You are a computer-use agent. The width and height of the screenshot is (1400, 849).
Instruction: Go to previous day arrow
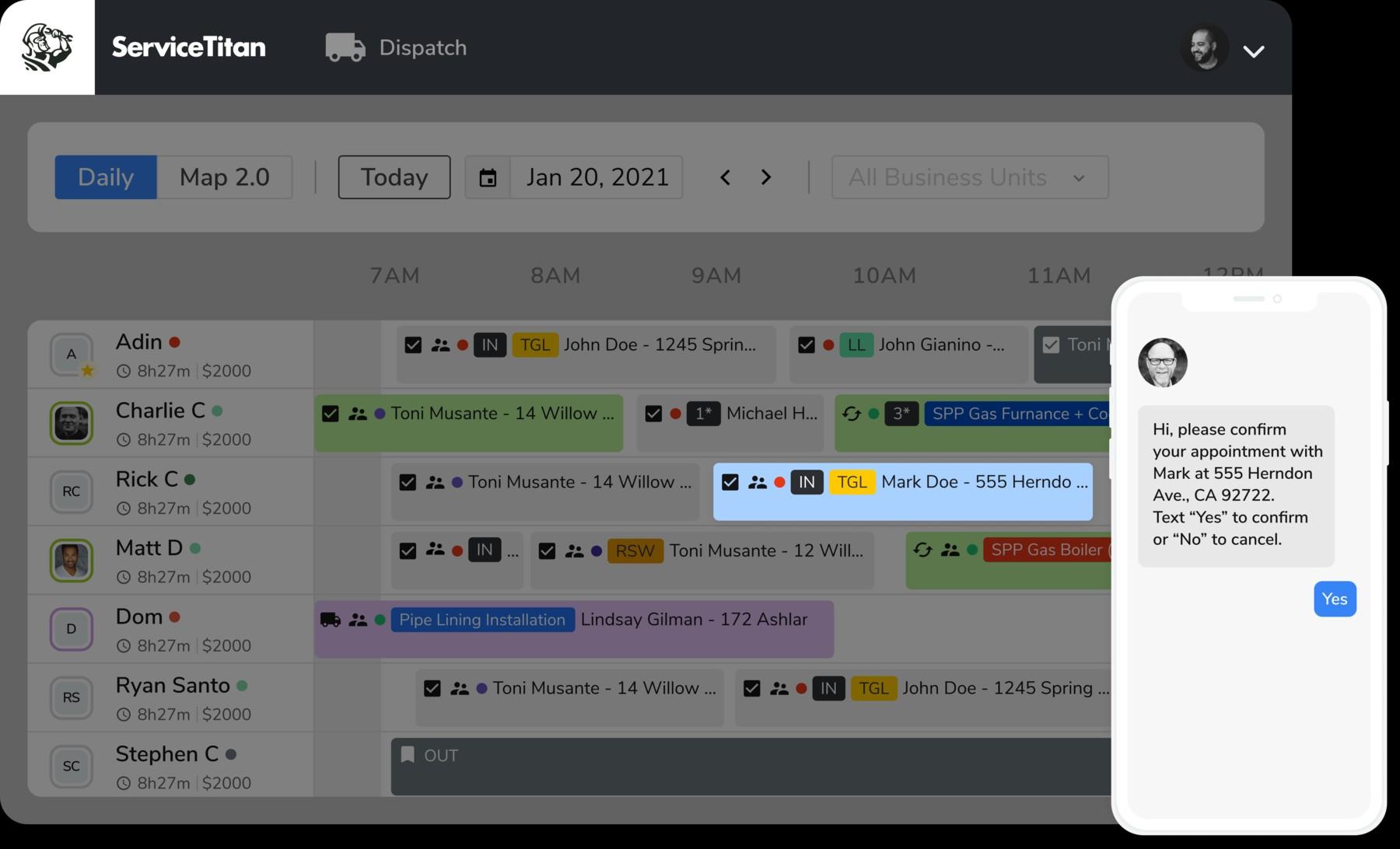pyautogui.click(x=725, y=177)
